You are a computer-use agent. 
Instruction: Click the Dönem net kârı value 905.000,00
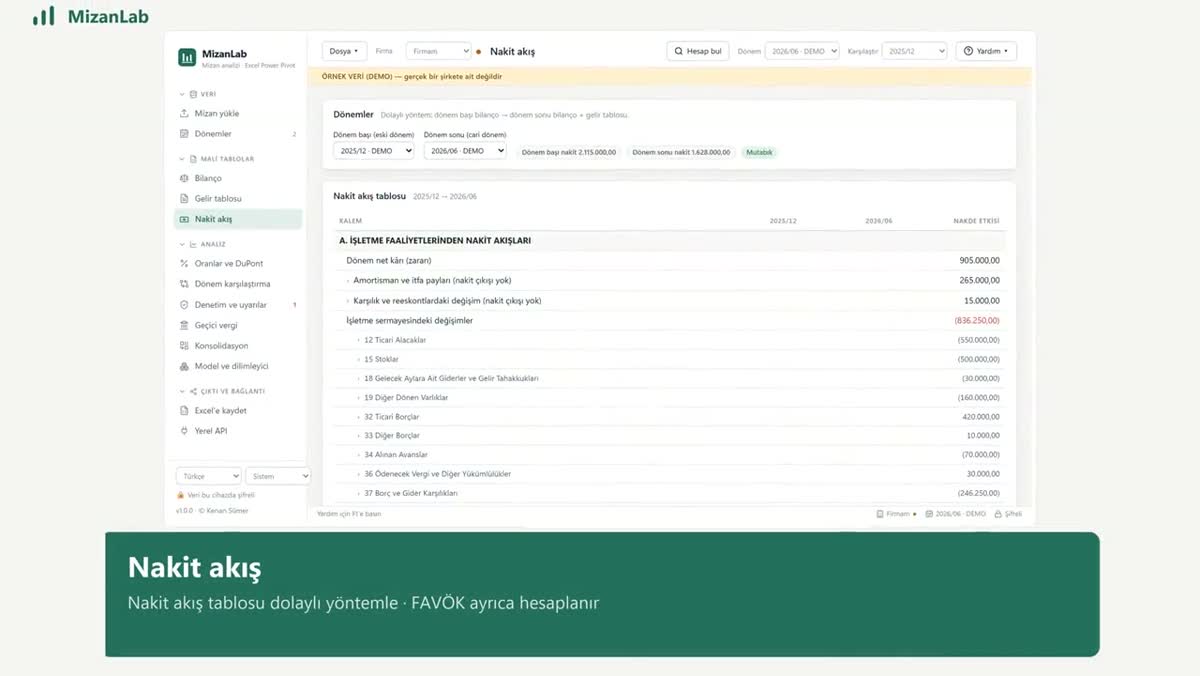click(x=979, y=261)
